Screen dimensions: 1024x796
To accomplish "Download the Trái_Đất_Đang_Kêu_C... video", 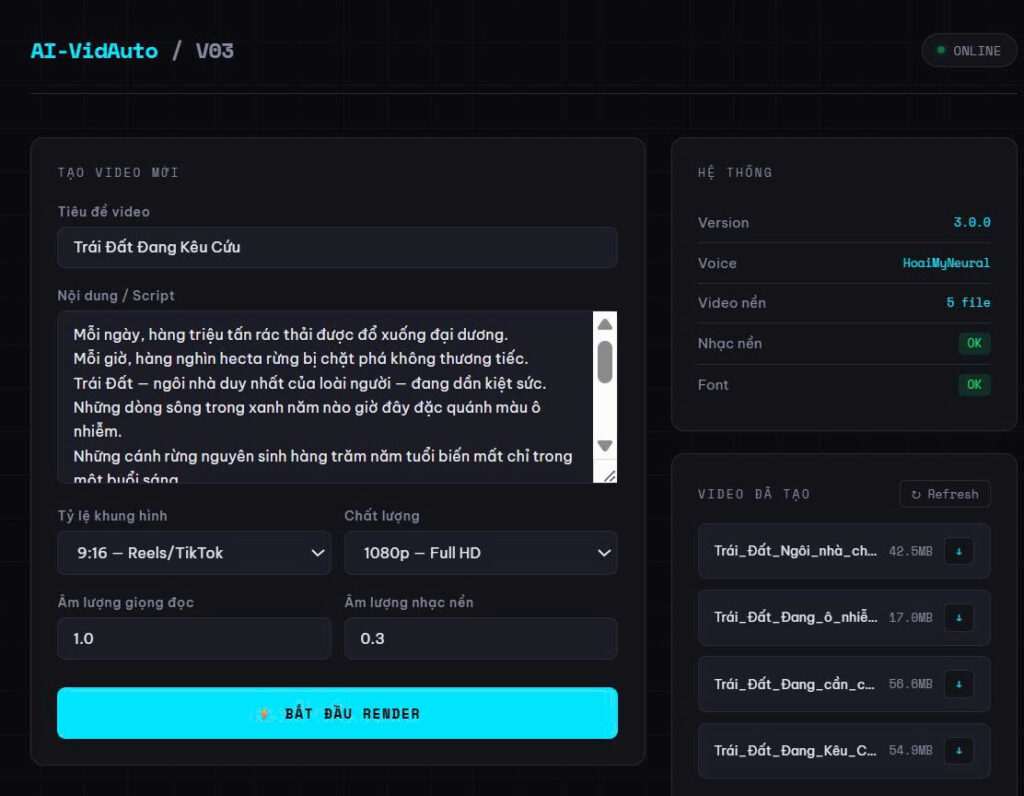I will point(959,751).
